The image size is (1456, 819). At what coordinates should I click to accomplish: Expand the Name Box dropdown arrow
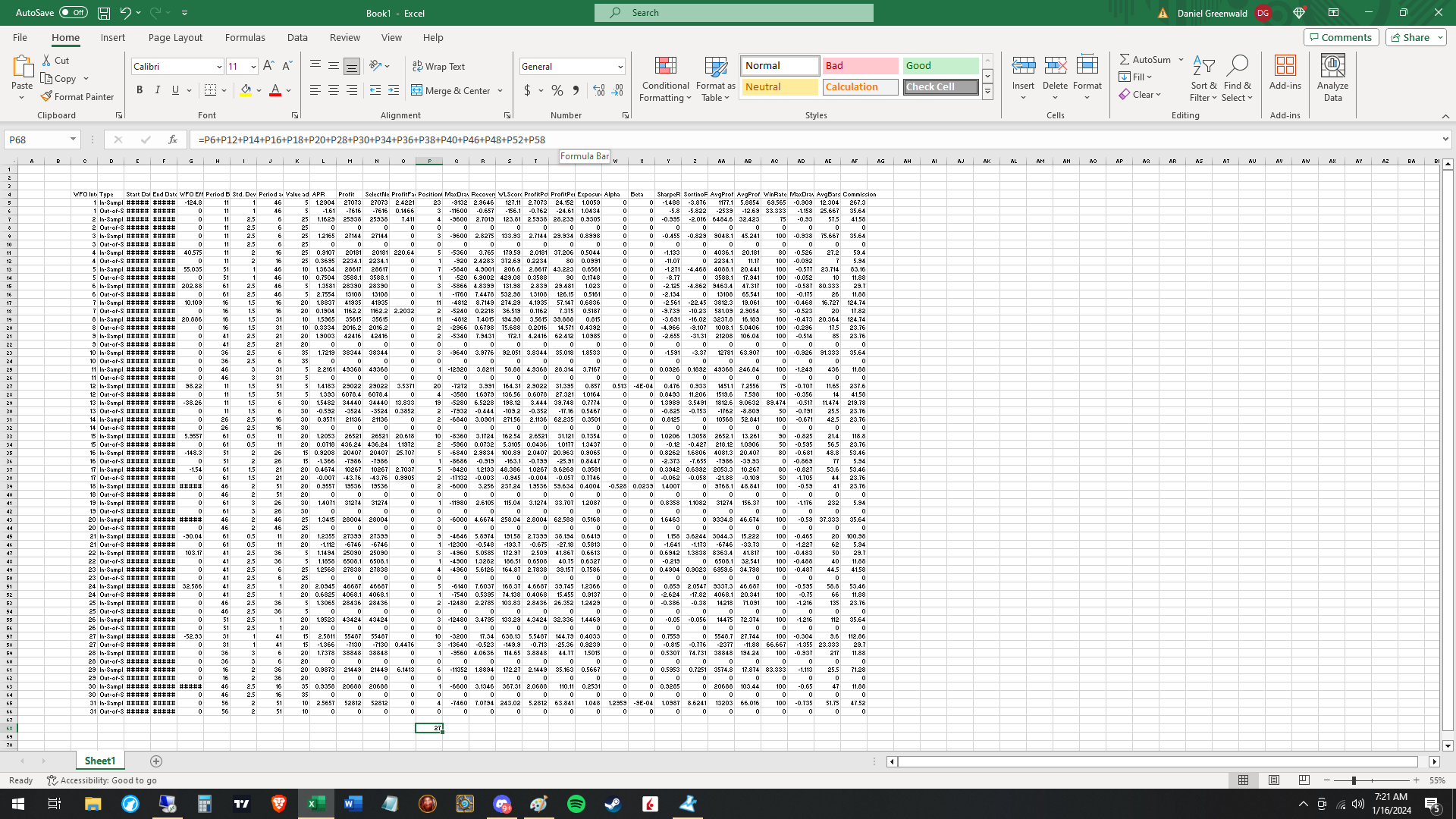click(73, 140)
